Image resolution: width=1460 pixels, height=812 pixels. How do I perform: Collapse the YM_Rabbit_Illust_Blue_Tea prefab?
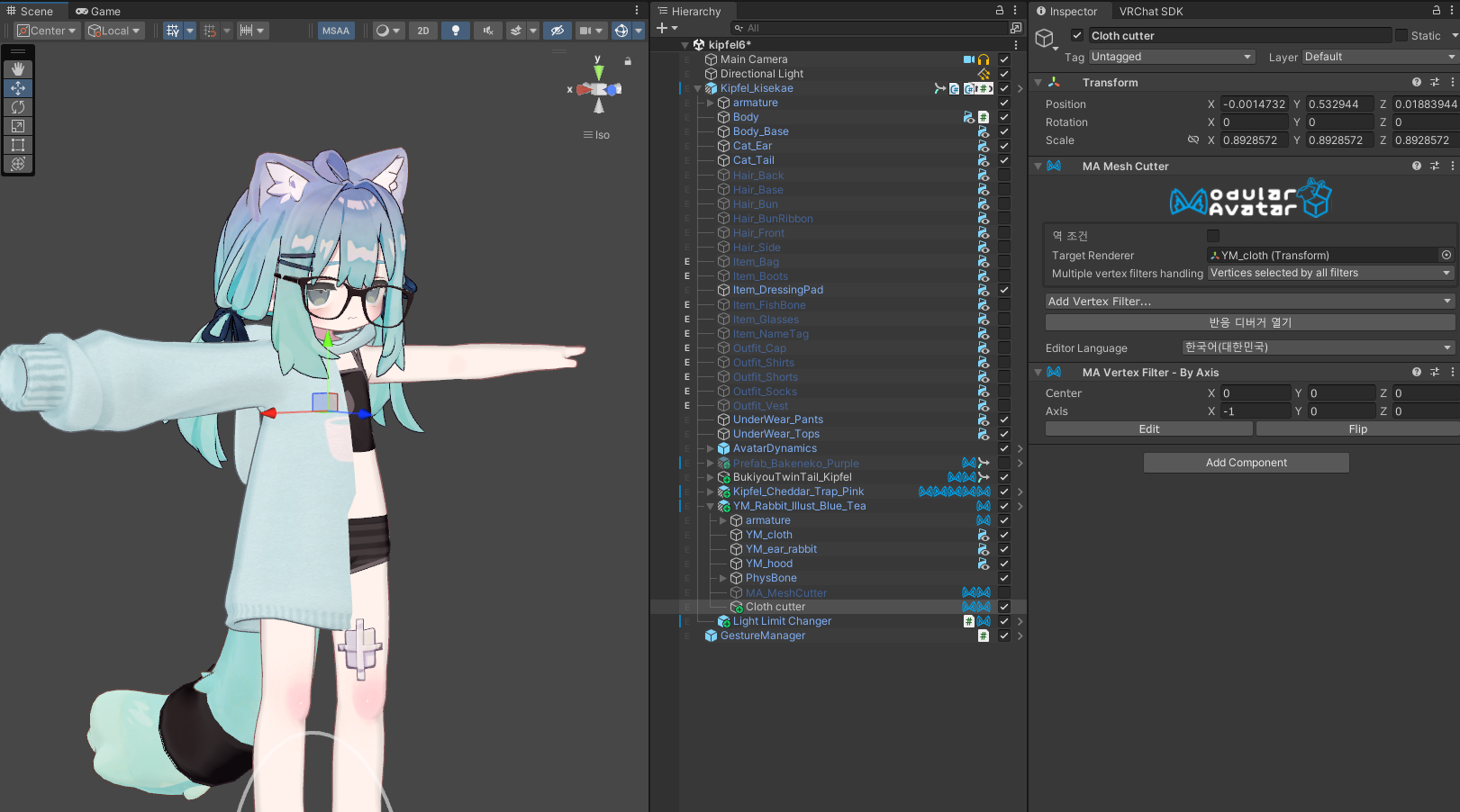point(710,506)
